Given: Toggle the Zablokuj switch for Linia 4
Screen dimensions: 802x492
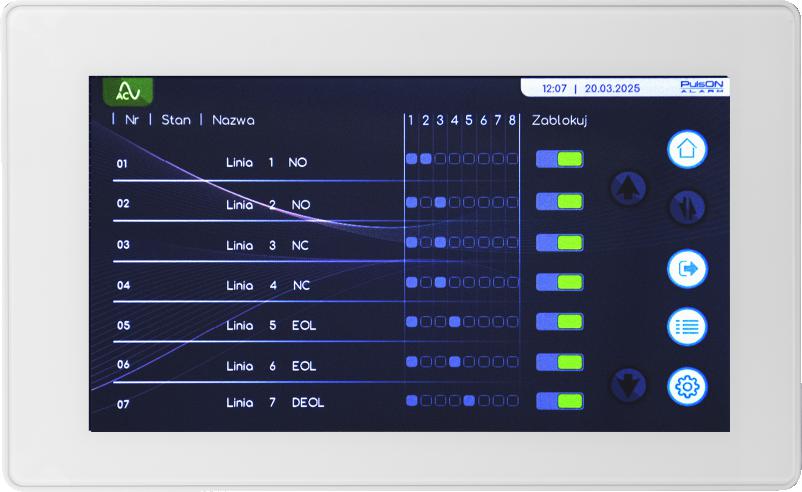Looking at the screenshot, I should tap(559, 283).
